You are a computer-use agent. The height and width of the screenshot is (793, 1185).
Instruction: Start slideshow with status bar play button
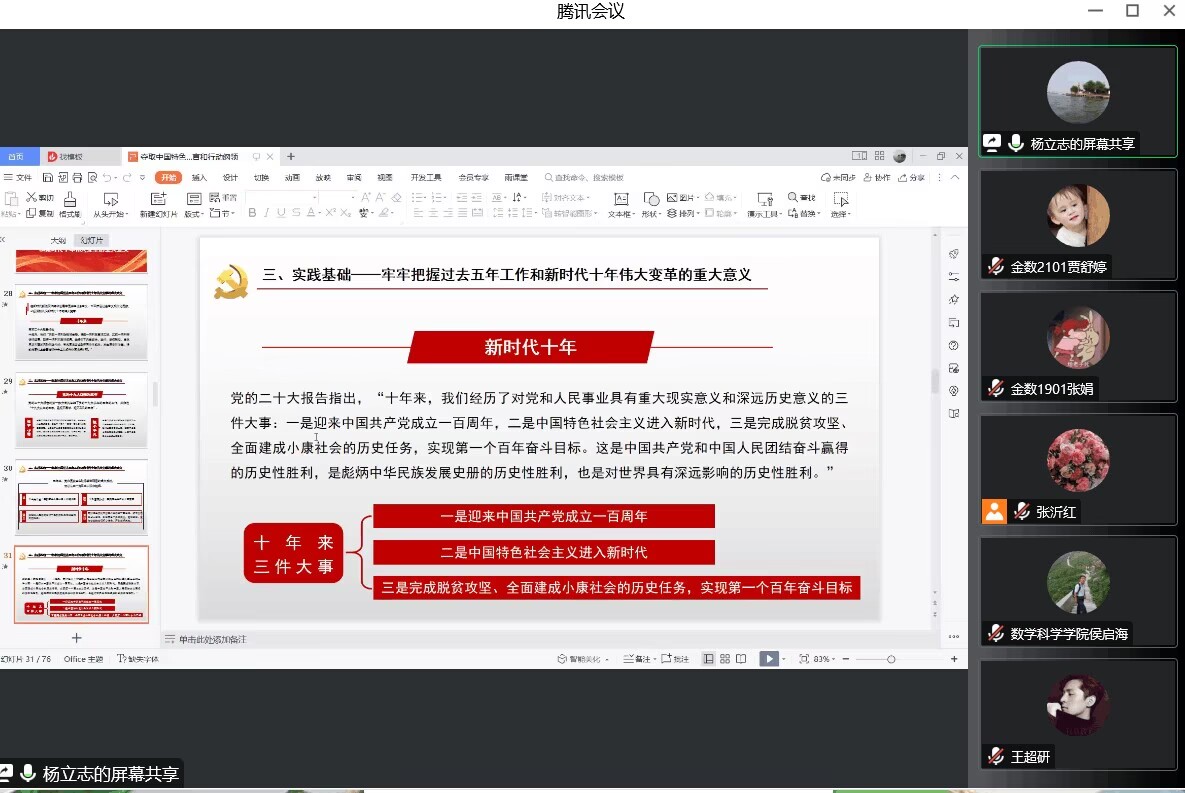[767, 659]
